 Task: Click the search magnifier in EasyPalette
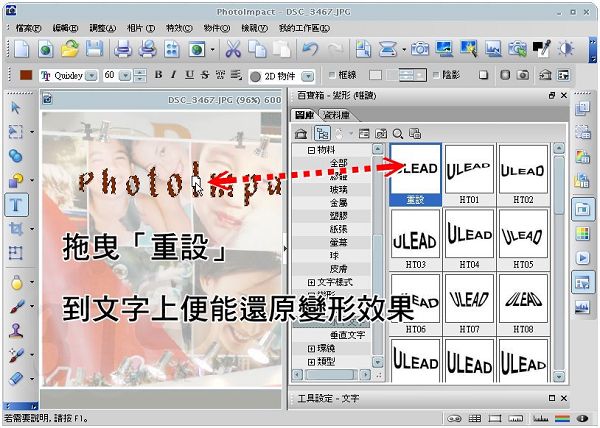(398, 133)
